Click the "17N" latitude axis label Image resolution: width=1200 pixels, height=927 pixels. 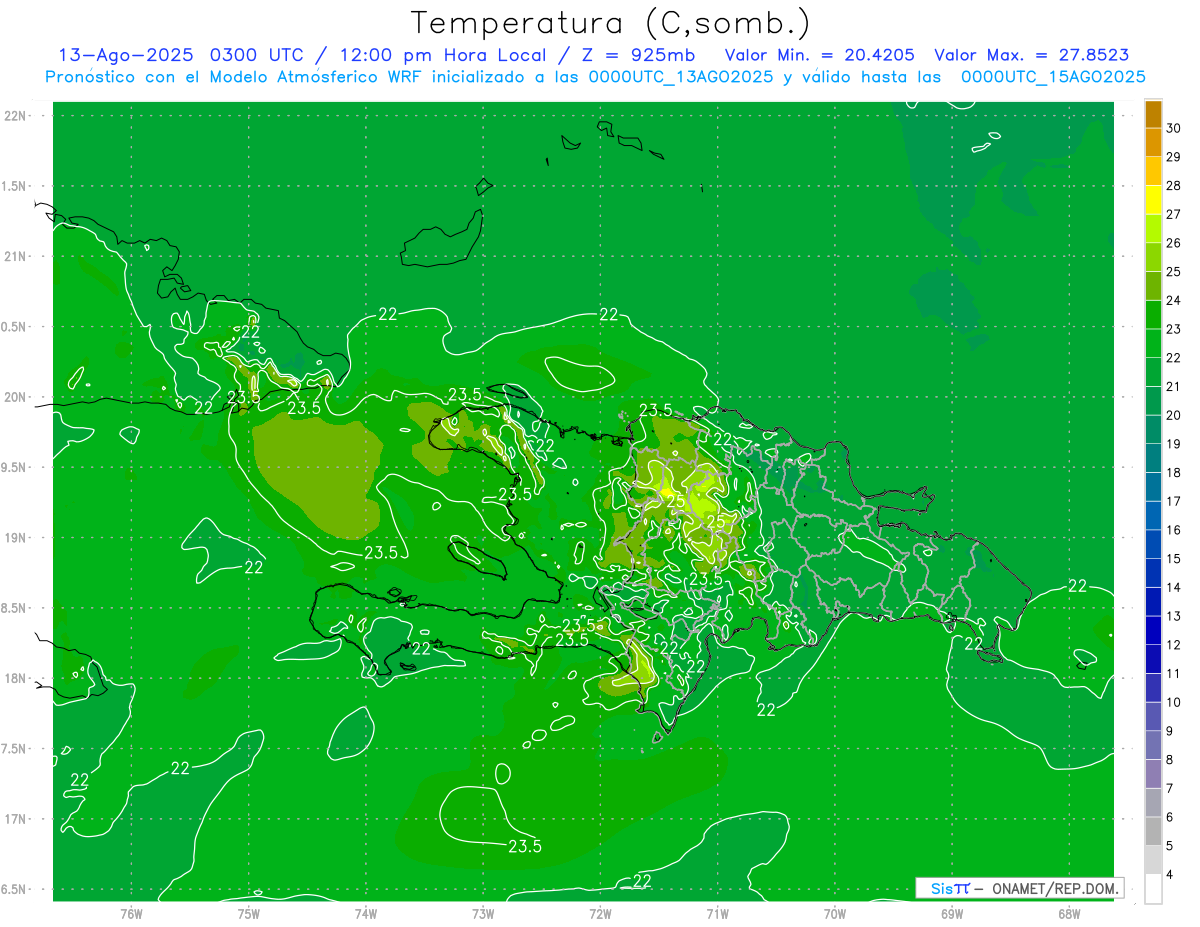pyautogui.click(x=17, y=819)
